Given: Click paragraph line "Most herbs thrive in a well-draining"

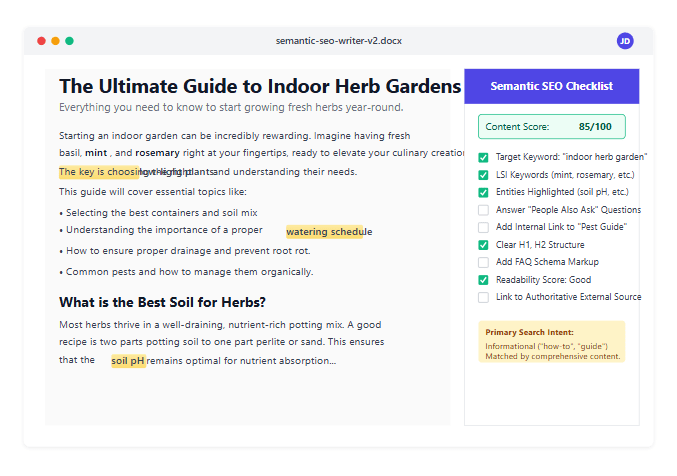Looking at the screenshot, I should tap(220, 325).
